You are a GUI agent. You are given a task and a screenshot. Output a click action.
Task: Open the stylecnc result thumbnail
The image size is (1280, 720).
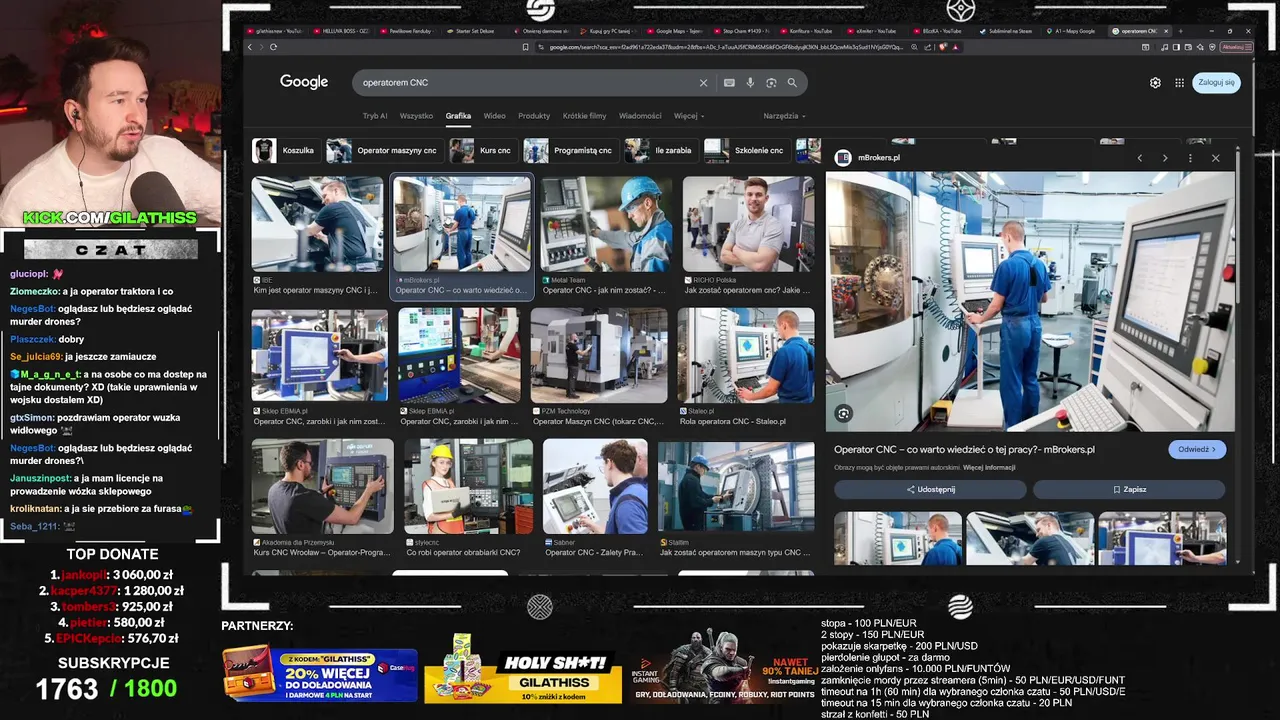(469, 486)
